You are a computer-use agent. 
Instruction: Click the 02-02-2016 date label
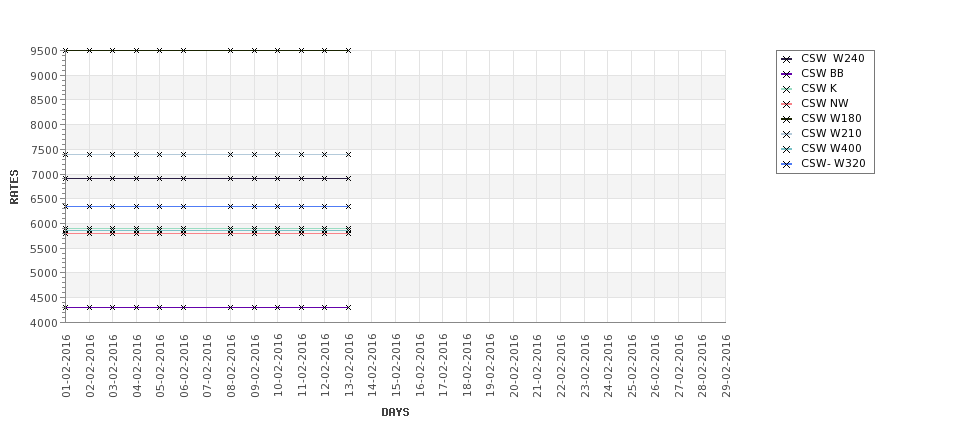click(90, 366)
